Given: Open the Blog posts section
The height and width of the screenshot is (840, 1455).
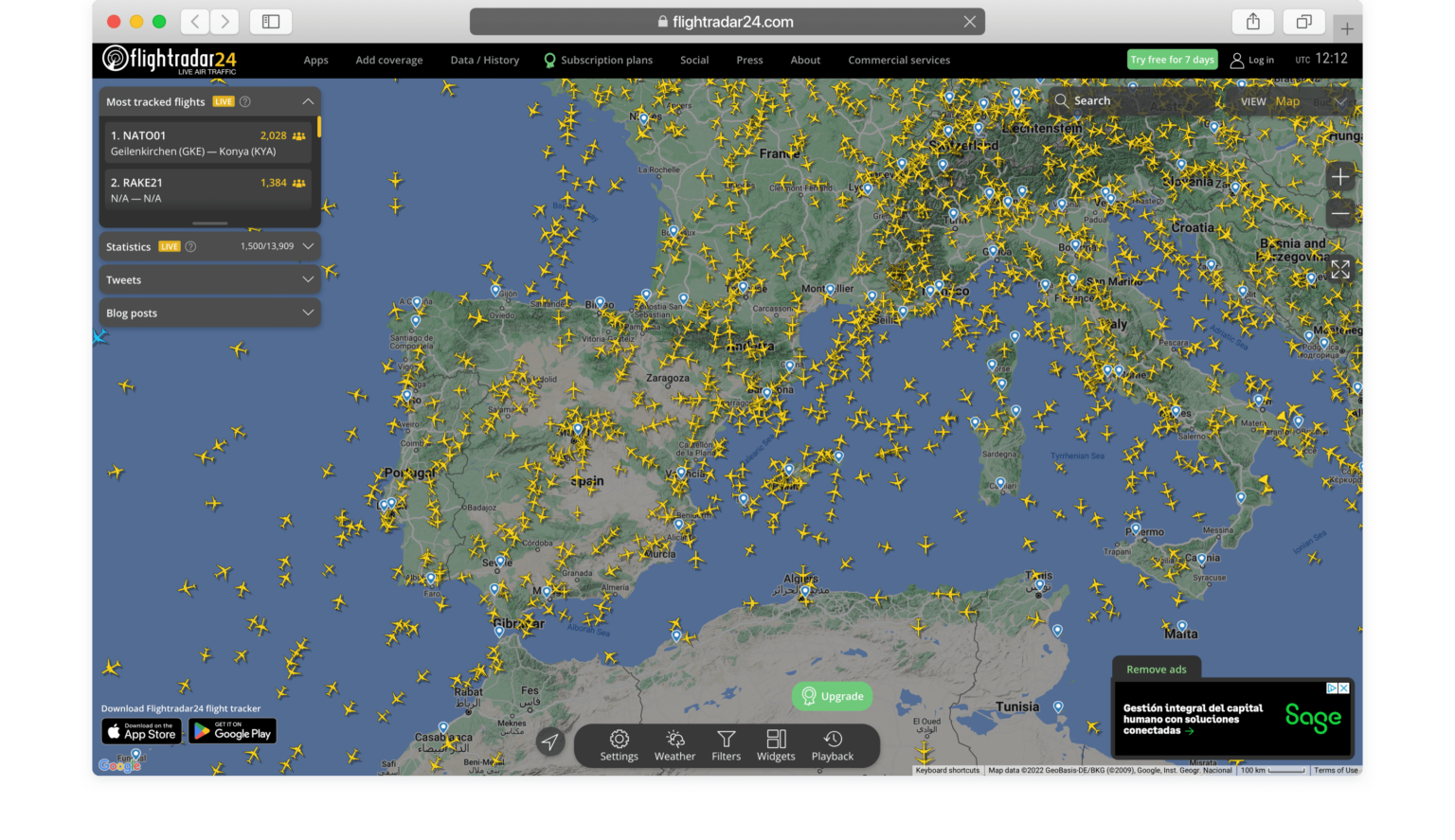Looking at the screenshot, I should pyautogui.click(x=308, y=313).
